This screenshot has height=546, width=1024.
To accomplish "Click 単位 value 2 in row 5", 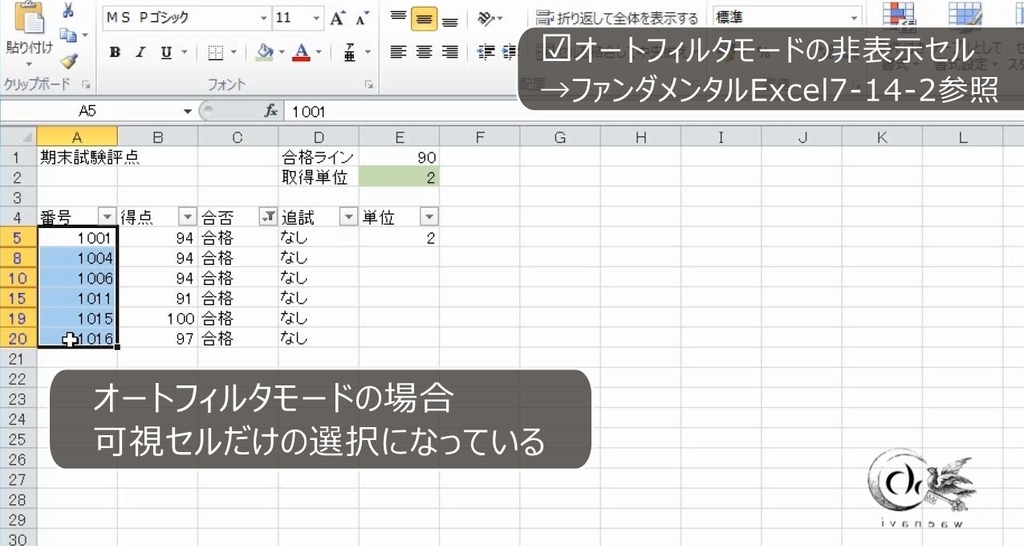I will [399, 238].
